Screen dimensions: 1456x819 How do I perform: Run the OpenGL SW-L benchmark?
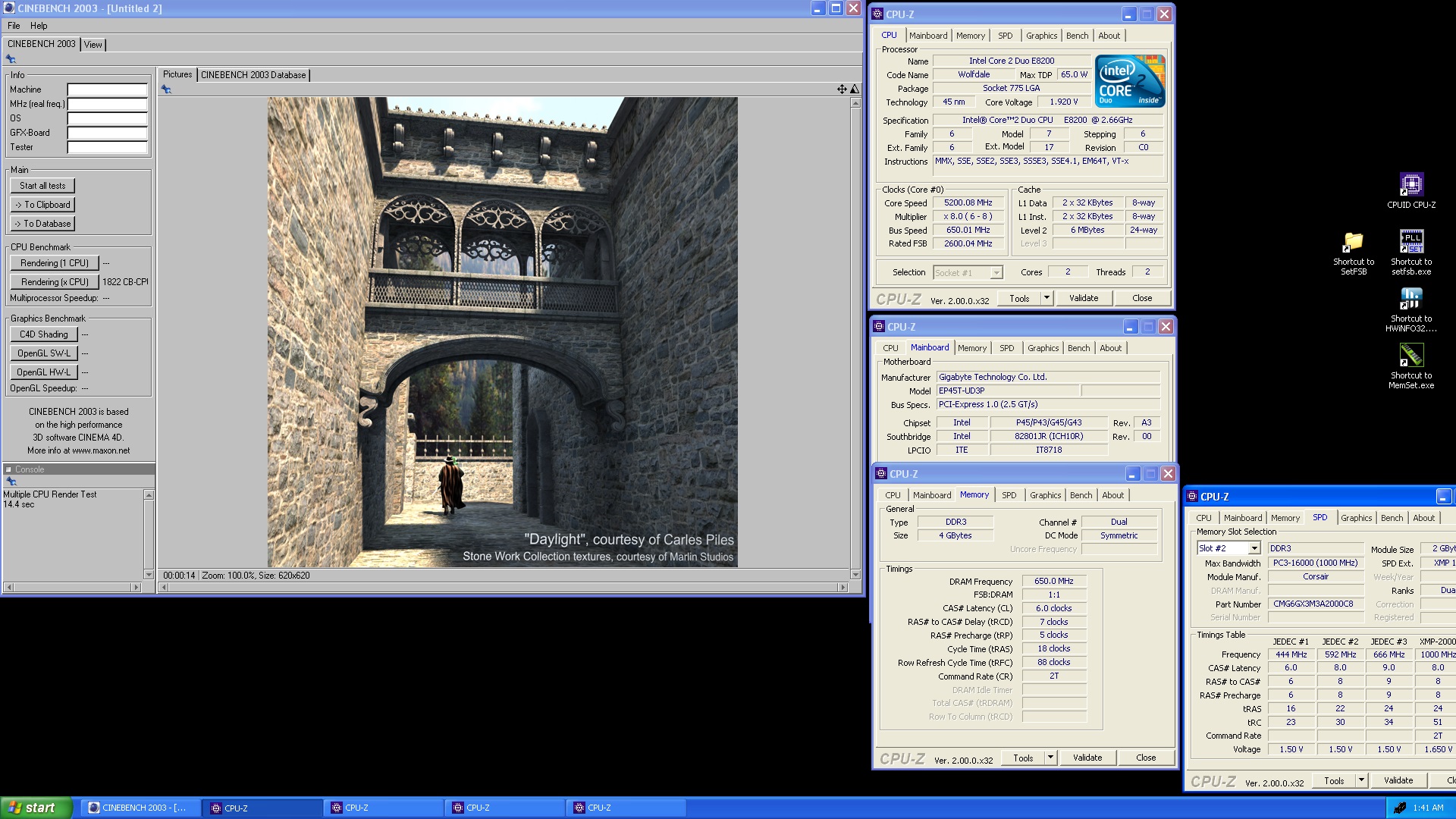44,353
